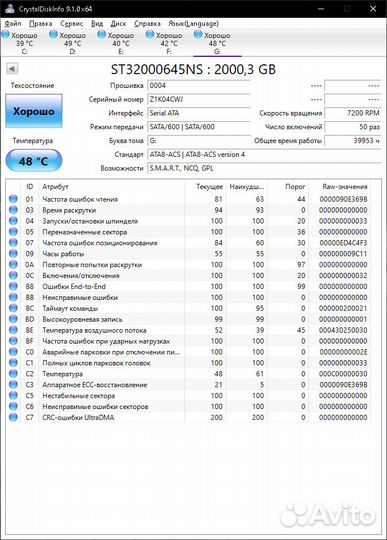Select drive F: 42 °C tab
Screen dimensions: 387x540
[169, 43]
